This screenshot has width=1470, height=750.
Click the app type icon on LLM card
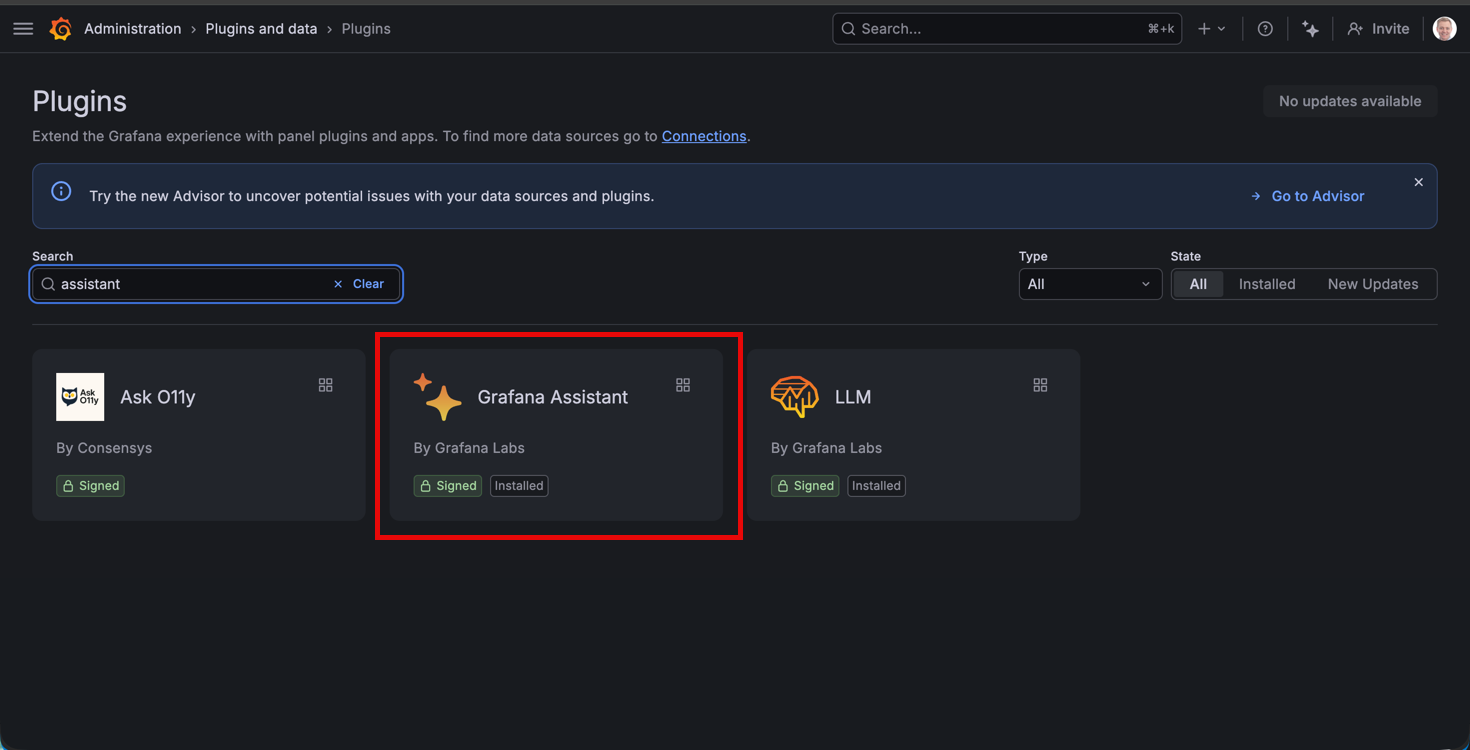1040,385
